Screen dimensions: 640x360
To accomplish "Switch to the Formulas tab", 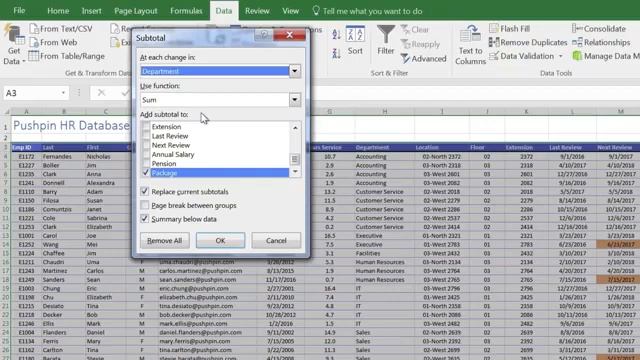I will pyautogui.click(x=186, y=11).
